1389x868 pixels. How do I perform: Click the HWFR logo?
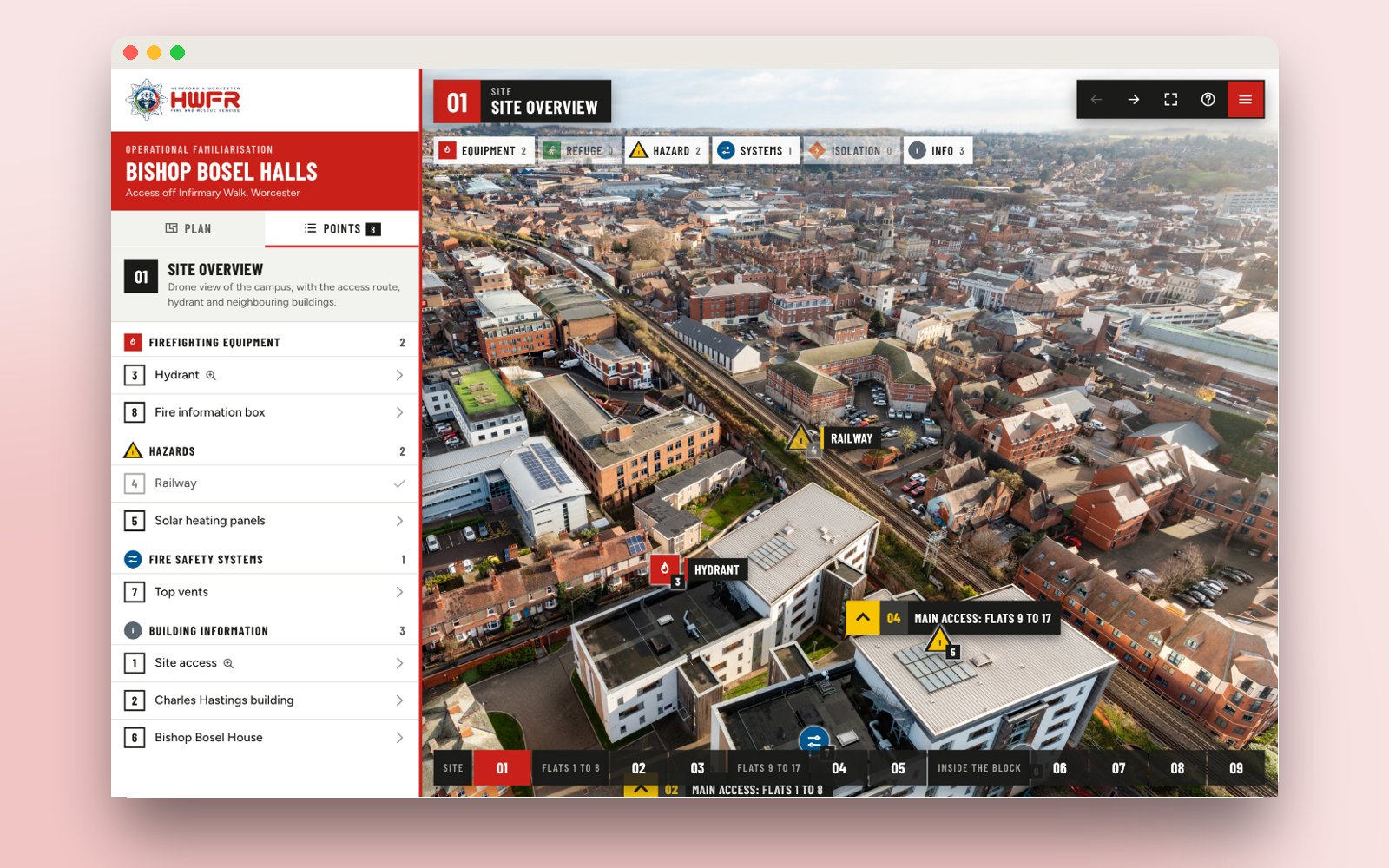(183, 100)
